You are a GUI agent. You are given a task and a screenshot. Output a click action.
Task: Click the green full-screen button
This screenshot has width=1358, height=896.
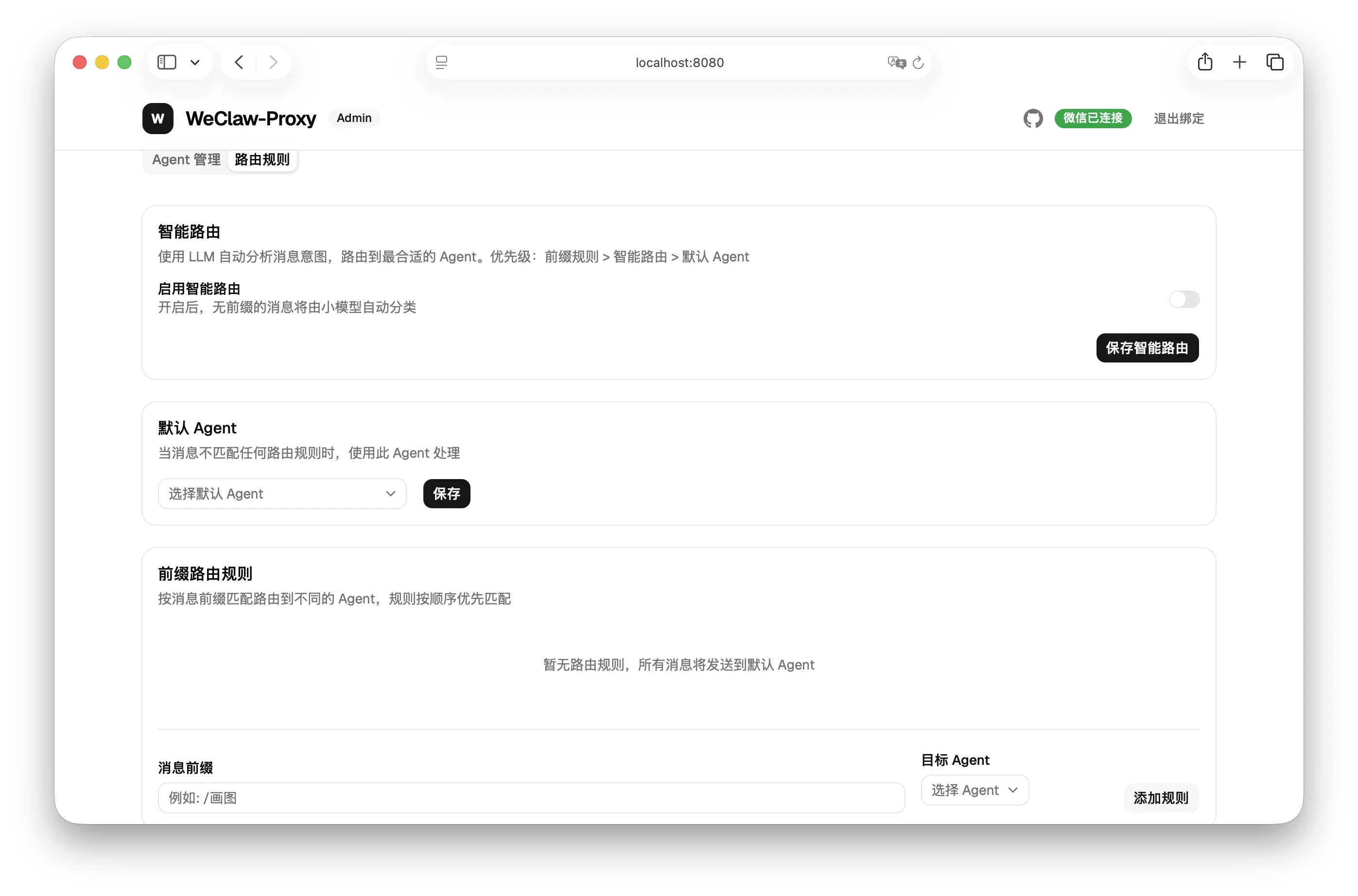point(124,62)
